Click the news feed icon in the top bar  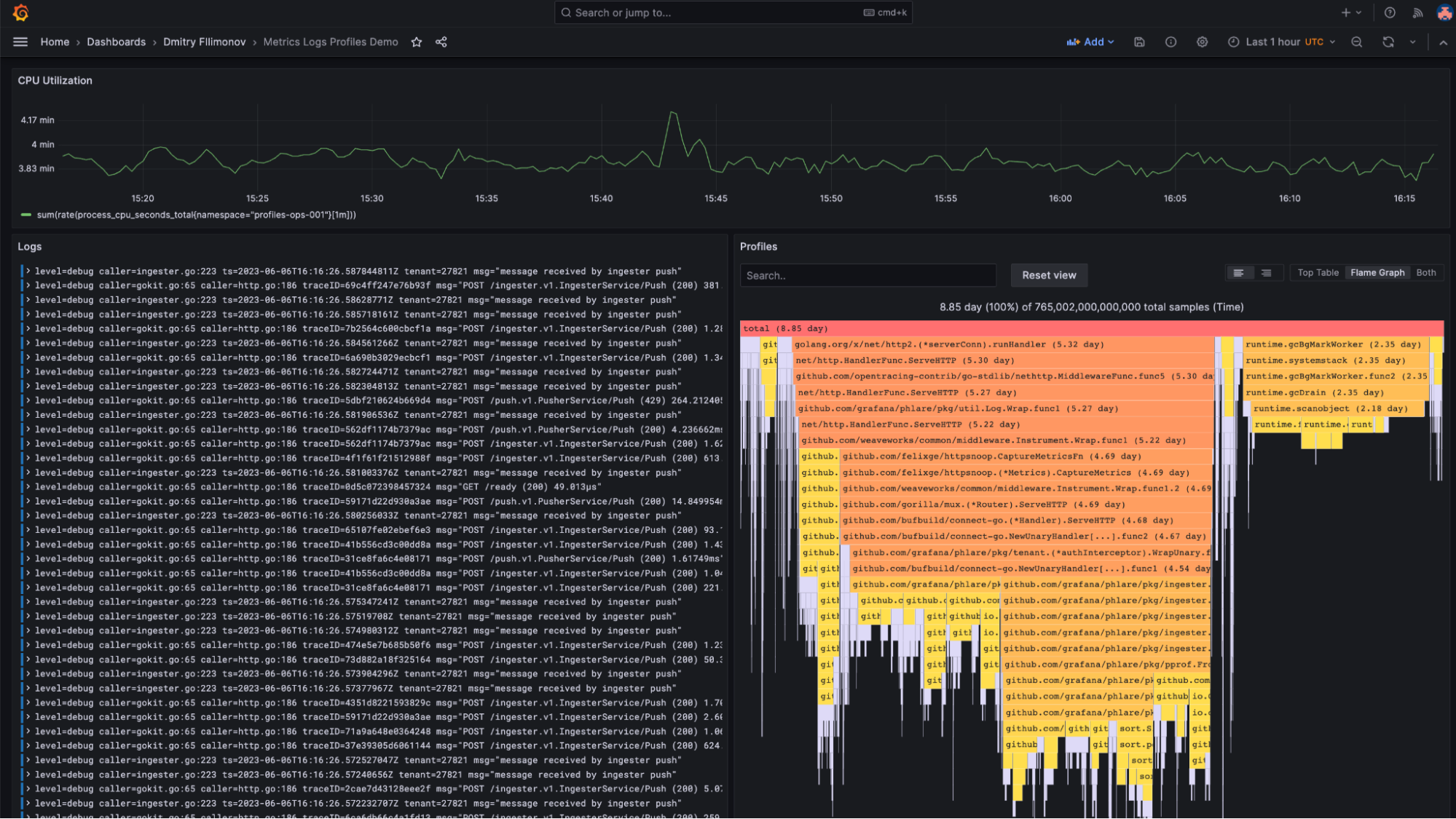pyautogui.click(x=1417, y=12)
